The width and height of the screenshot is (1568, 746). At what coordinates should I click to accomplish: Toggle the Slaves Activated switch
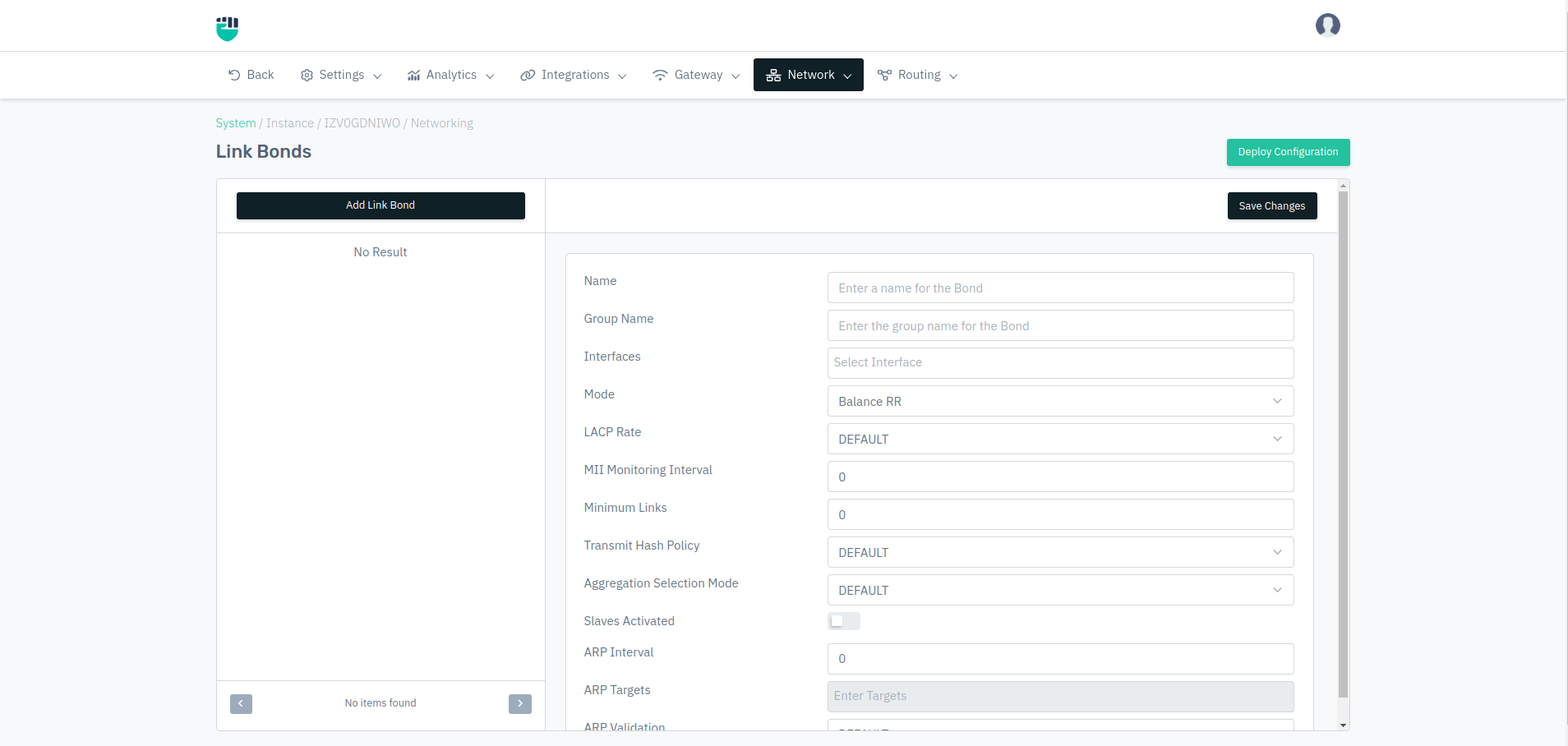click(843, 621)
